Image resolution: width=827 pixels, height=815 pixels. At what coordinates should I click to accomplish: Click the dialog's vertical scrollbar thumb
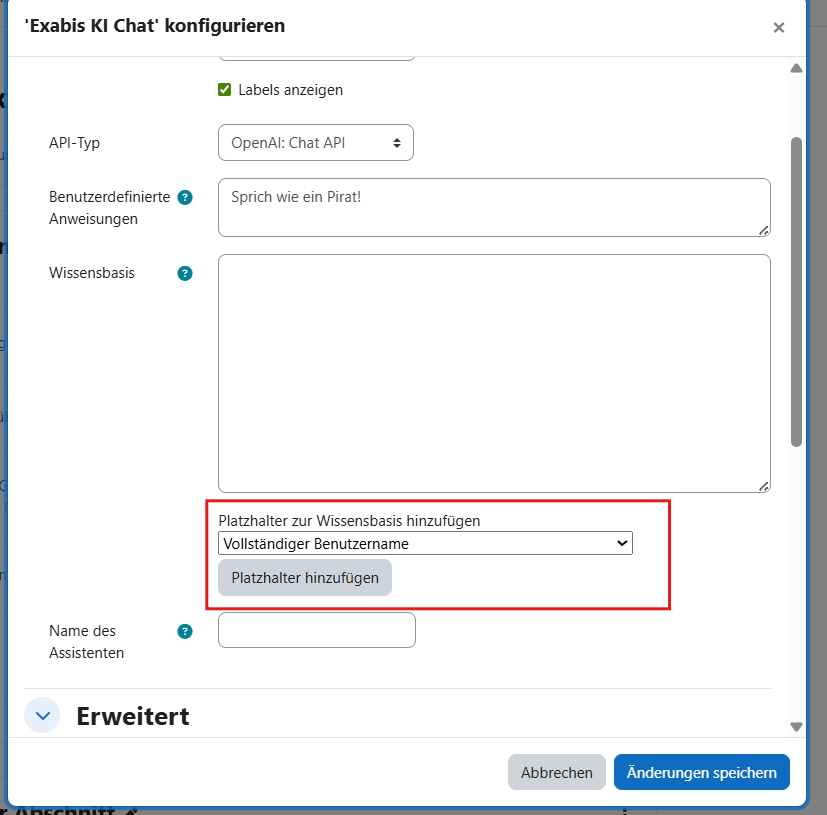(796, 290)
